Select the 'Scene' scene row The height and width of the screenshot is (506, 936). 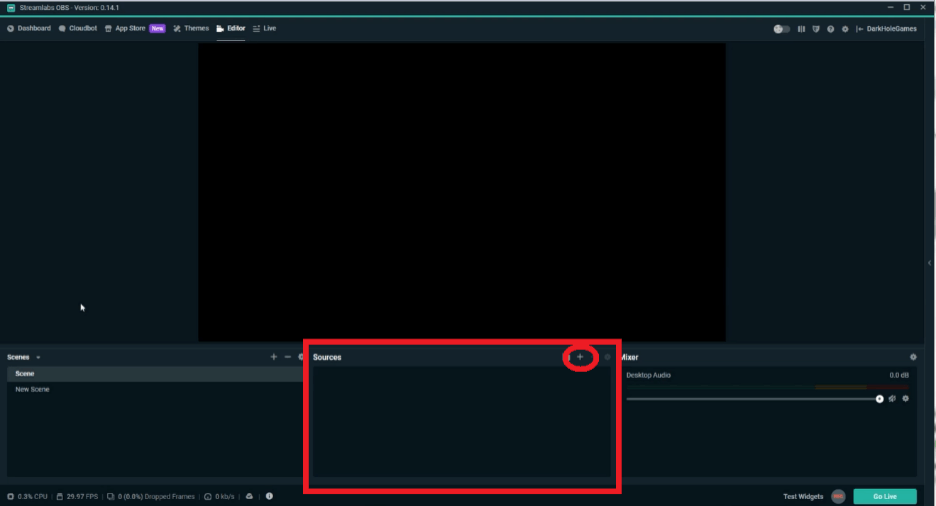155,374
